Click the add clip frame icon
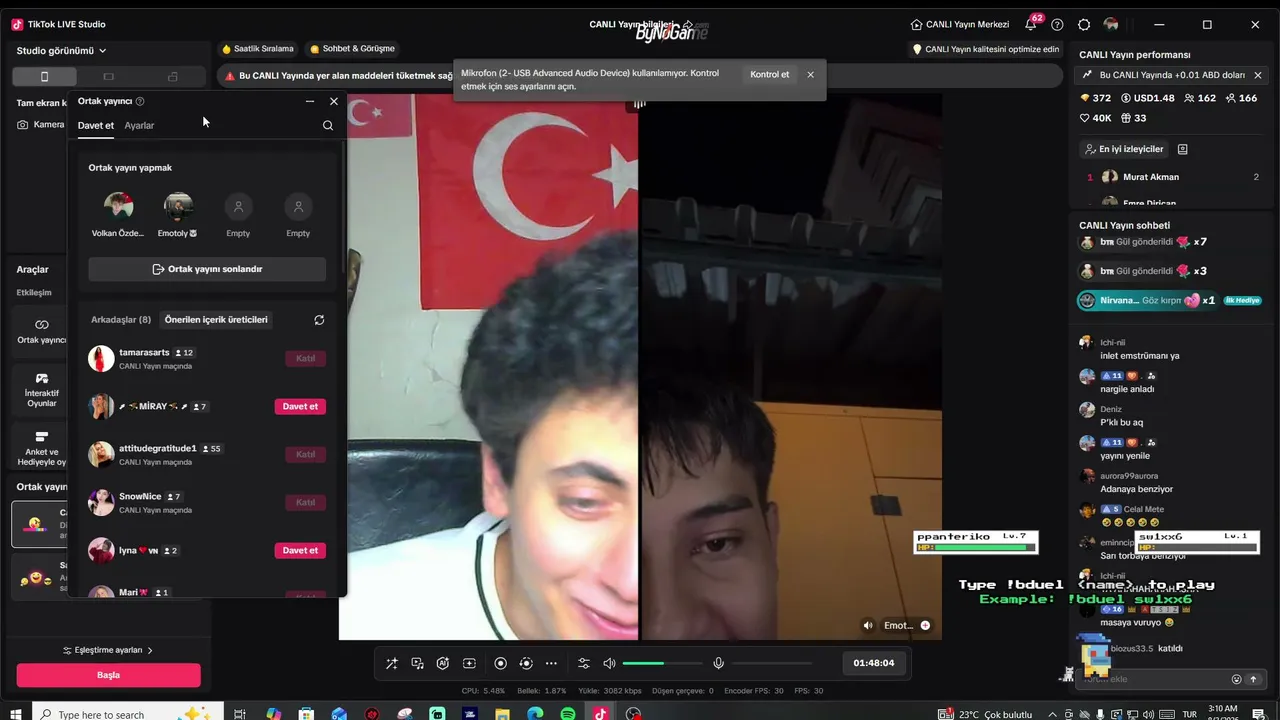Image resolution: width=1280 pixels, height=720 pixels. [470, 663]
